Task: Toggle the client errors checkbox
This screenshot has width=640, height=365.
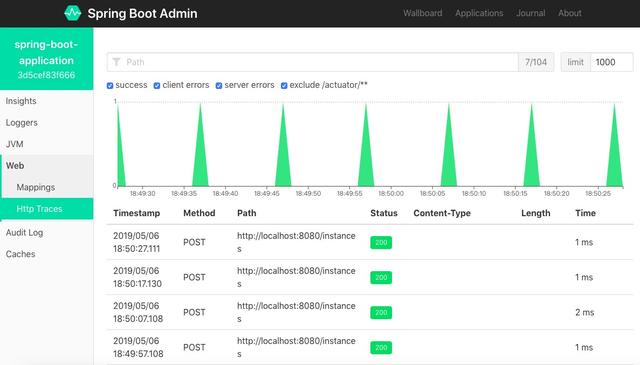Action: click(x=157, y=85)
